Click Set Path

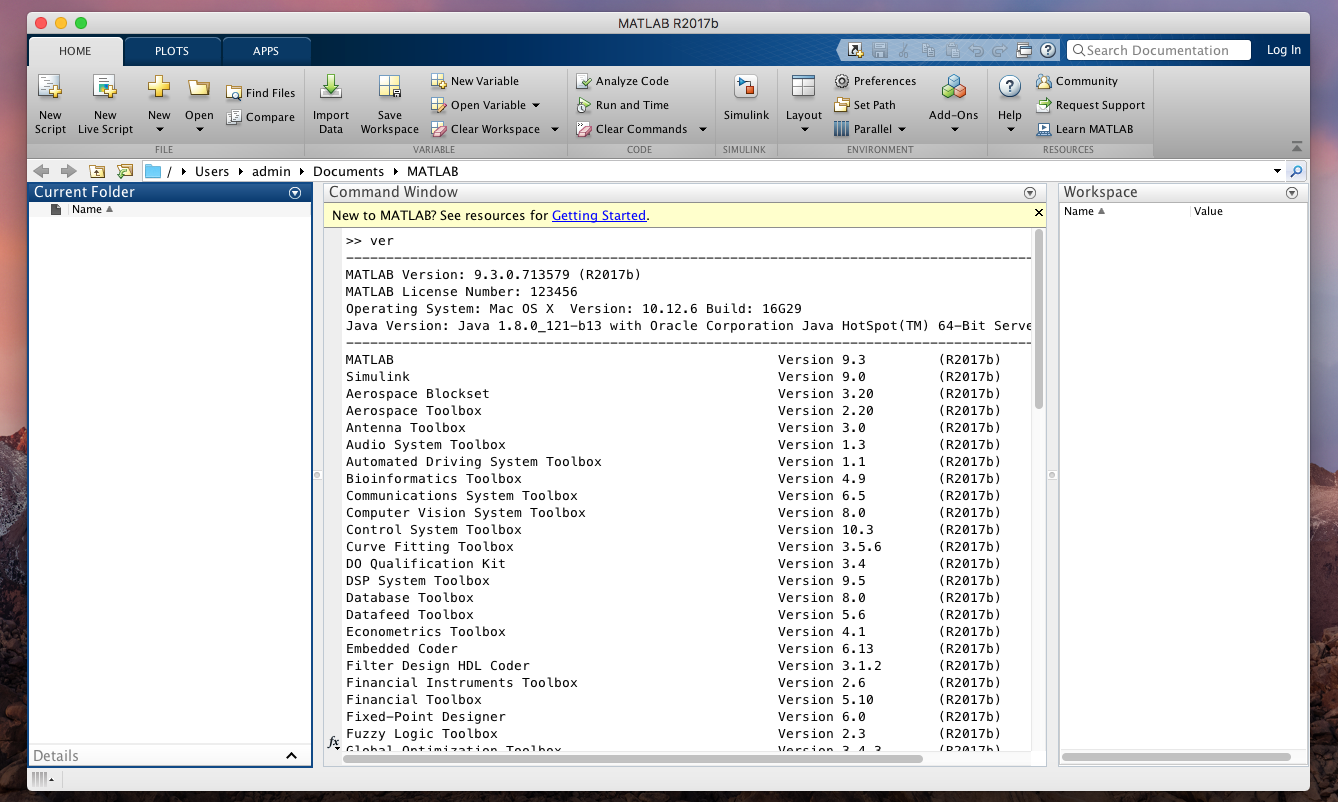point(865,105)
